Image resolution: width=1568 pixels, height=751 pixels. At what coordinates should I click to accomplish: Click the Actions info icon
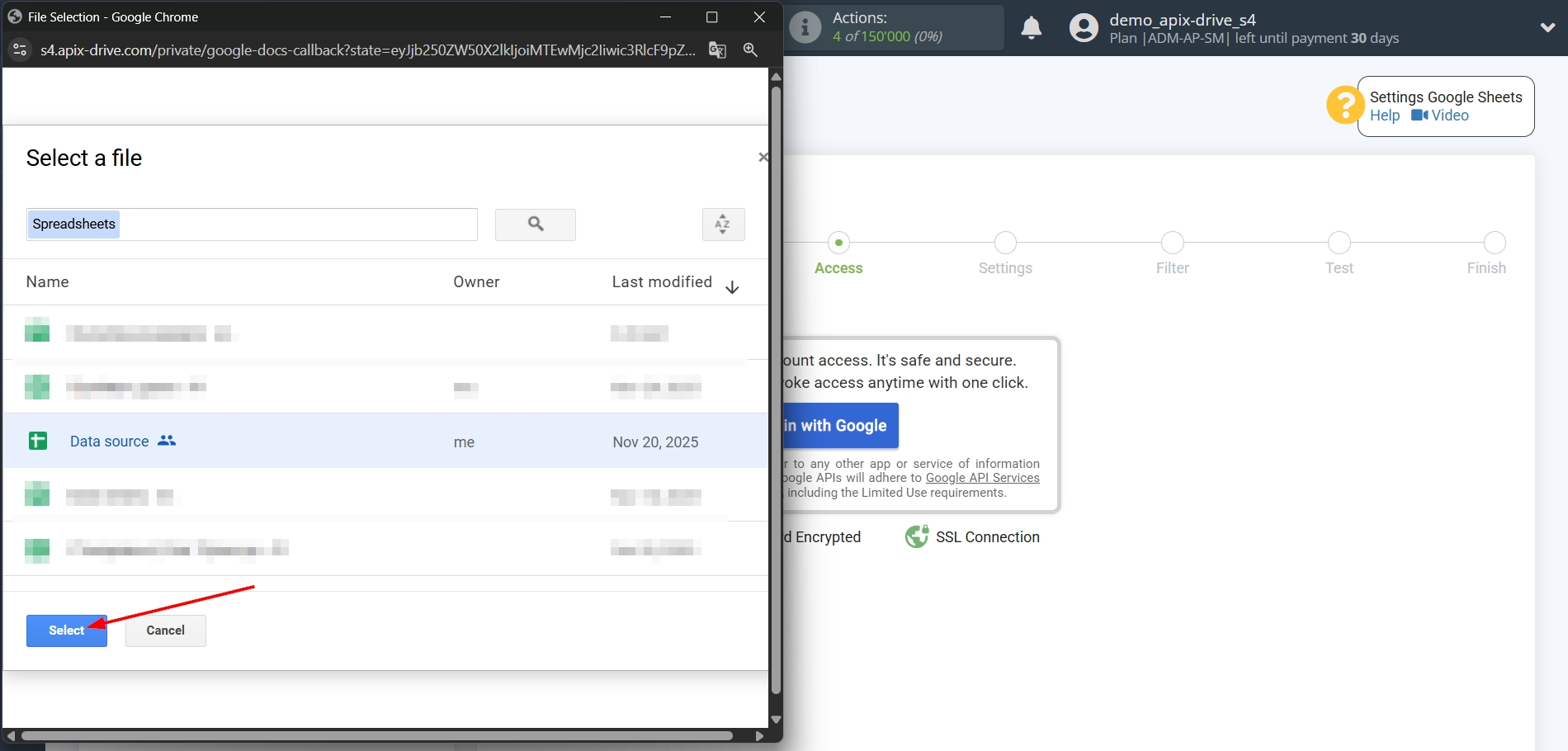pyautogui.click(x=804, y=27)
